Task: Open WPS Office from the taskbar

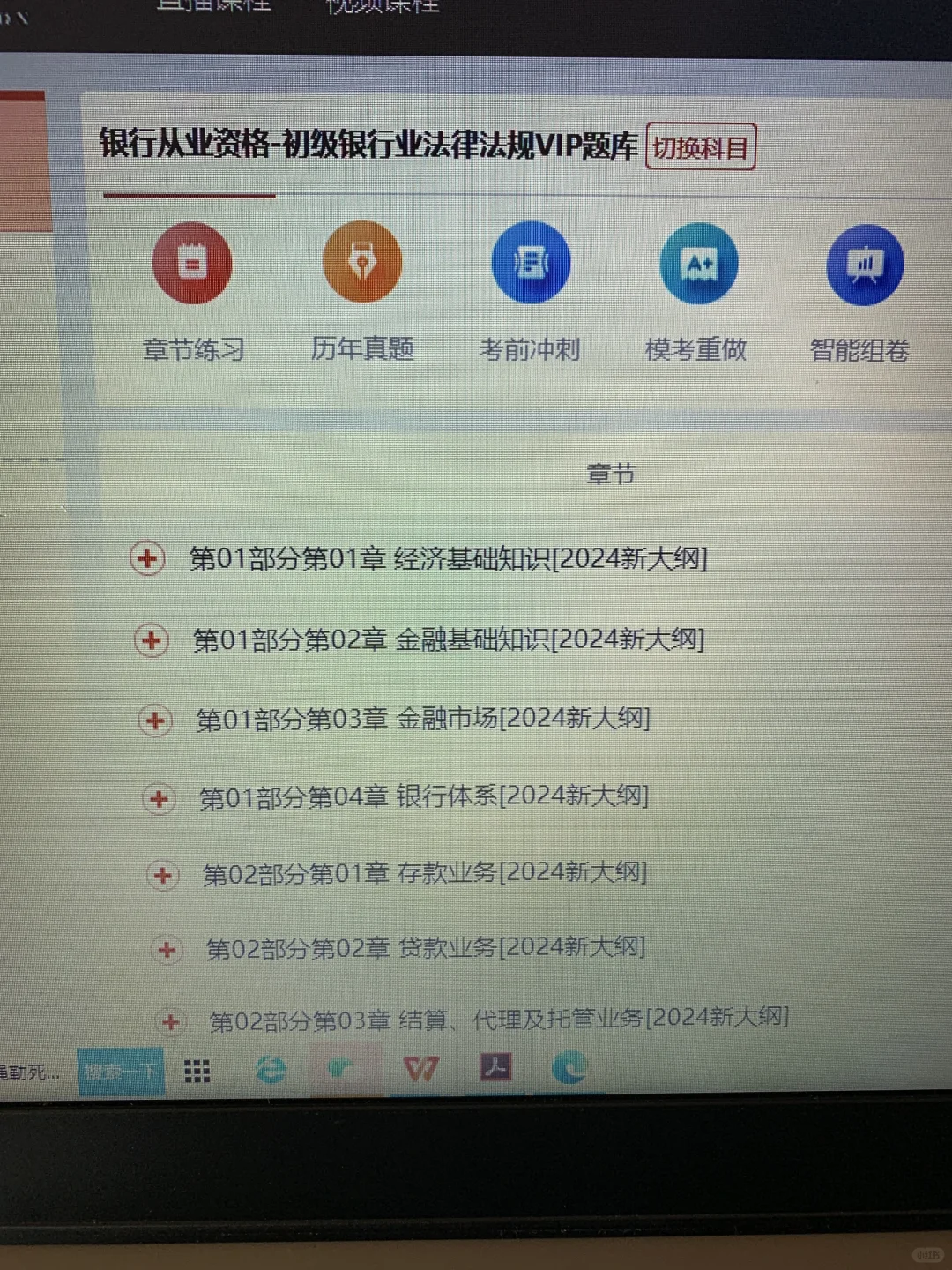Action: click(422, 1068)
